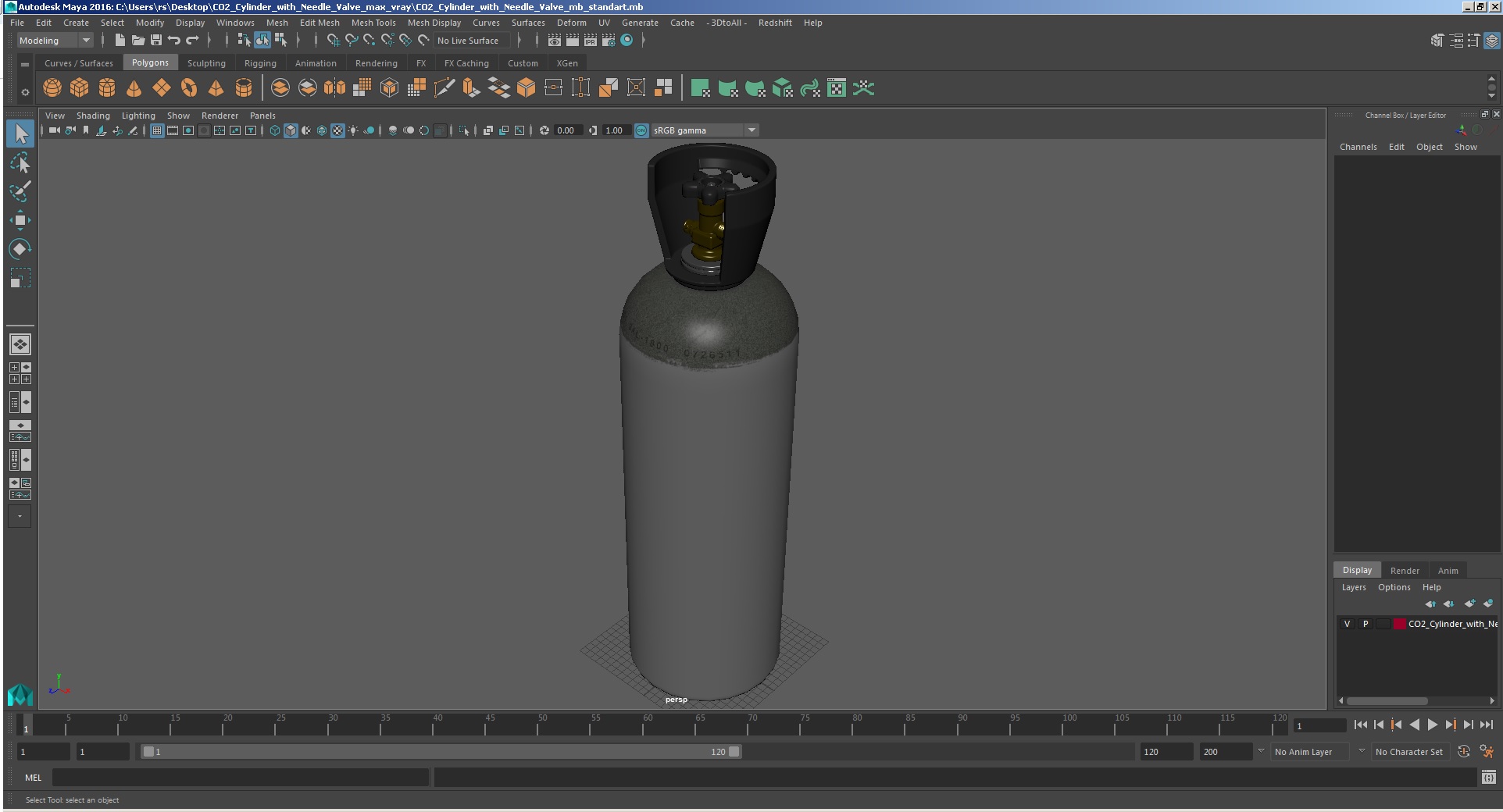
Task: Toggle layer playback P box
Action: [1366, 624]
